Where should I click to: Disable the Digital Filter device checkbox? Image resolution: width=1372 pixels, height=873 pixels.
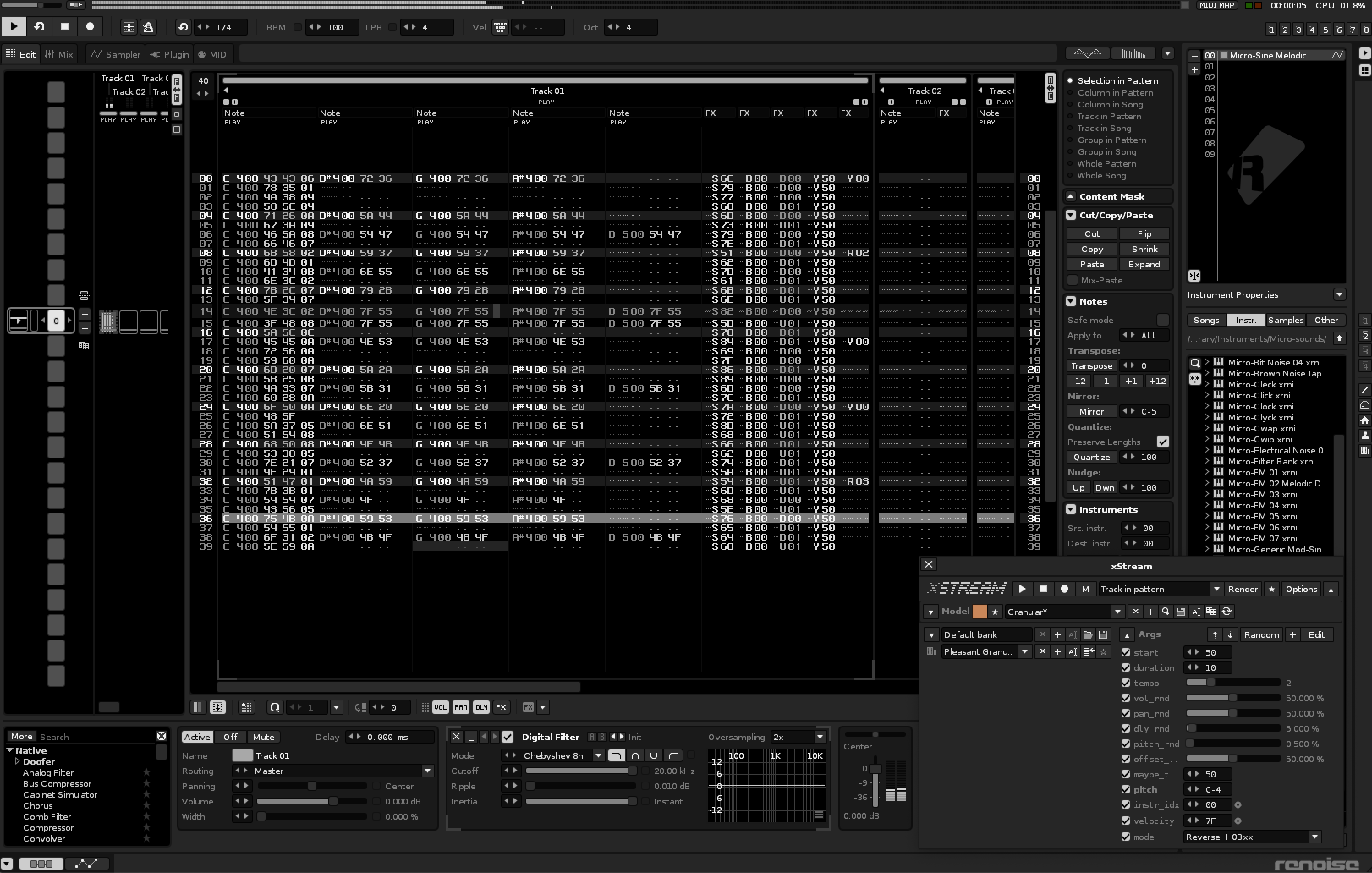508,737
